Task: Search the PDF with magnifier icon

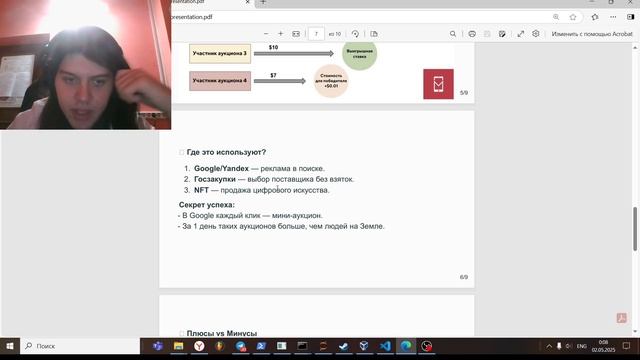Action: [x=453, y=34]
